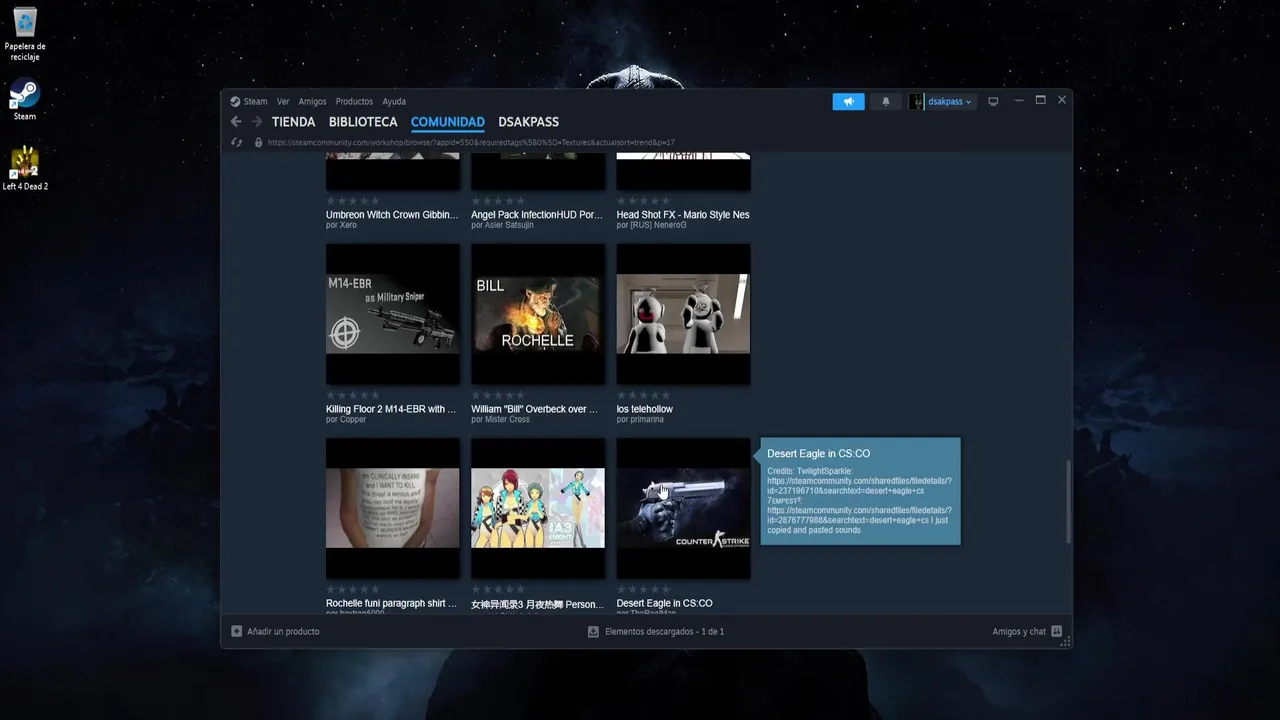
Task: Open the Rochelle funi paragraph shirt thumbnail
Action: pos(393,508)
